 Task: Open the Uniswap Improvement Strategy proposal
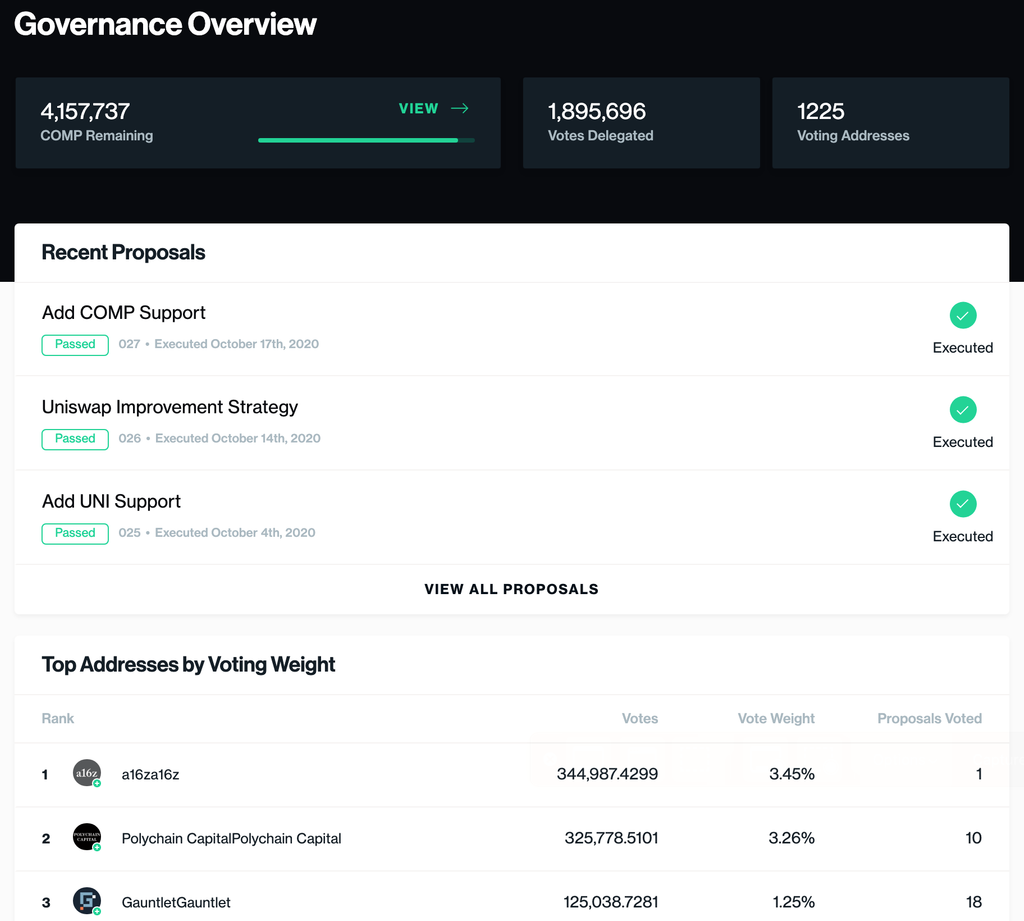[x=170, y=407]
